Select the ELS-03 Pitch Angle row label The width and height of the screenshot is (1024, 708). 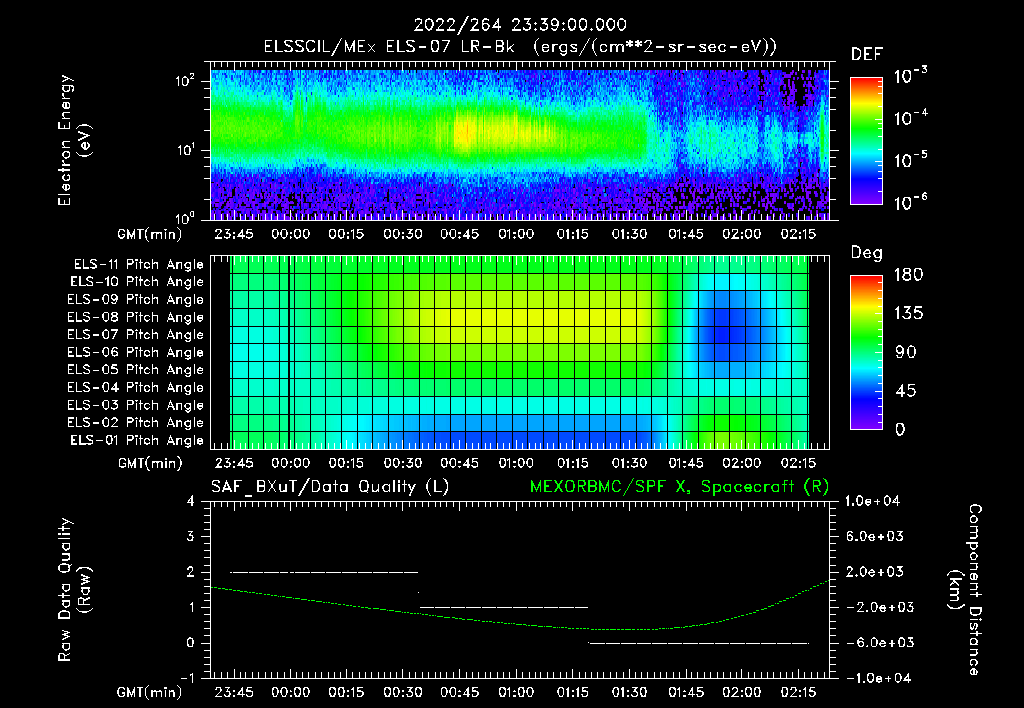(x=135, y=406)
